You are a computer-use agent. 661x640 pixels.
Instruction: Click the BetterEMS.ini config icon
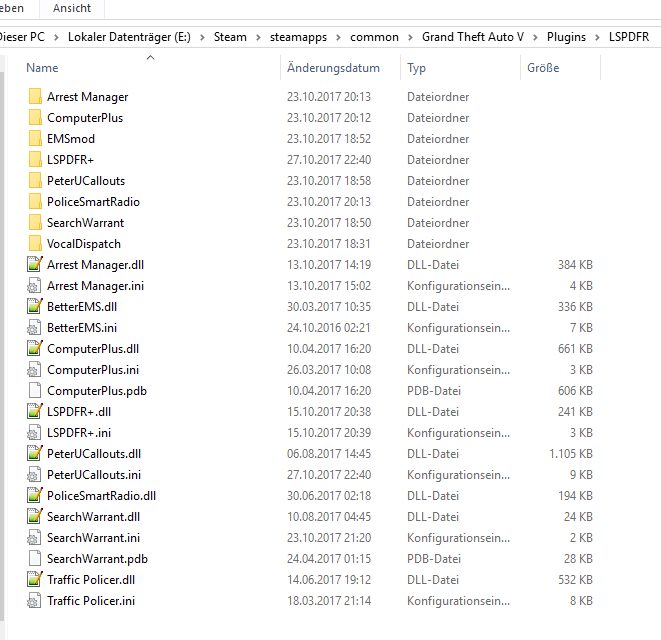pyautogui.click(x=35, y=328)
